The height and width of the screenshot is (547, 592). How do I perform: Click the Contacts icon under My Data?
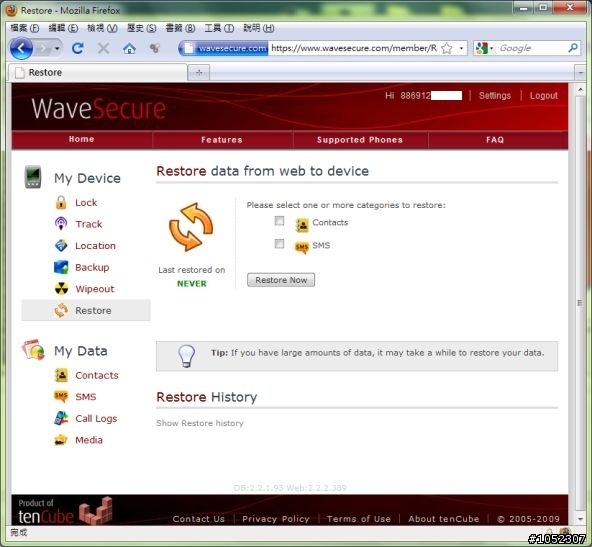point(61,375)
